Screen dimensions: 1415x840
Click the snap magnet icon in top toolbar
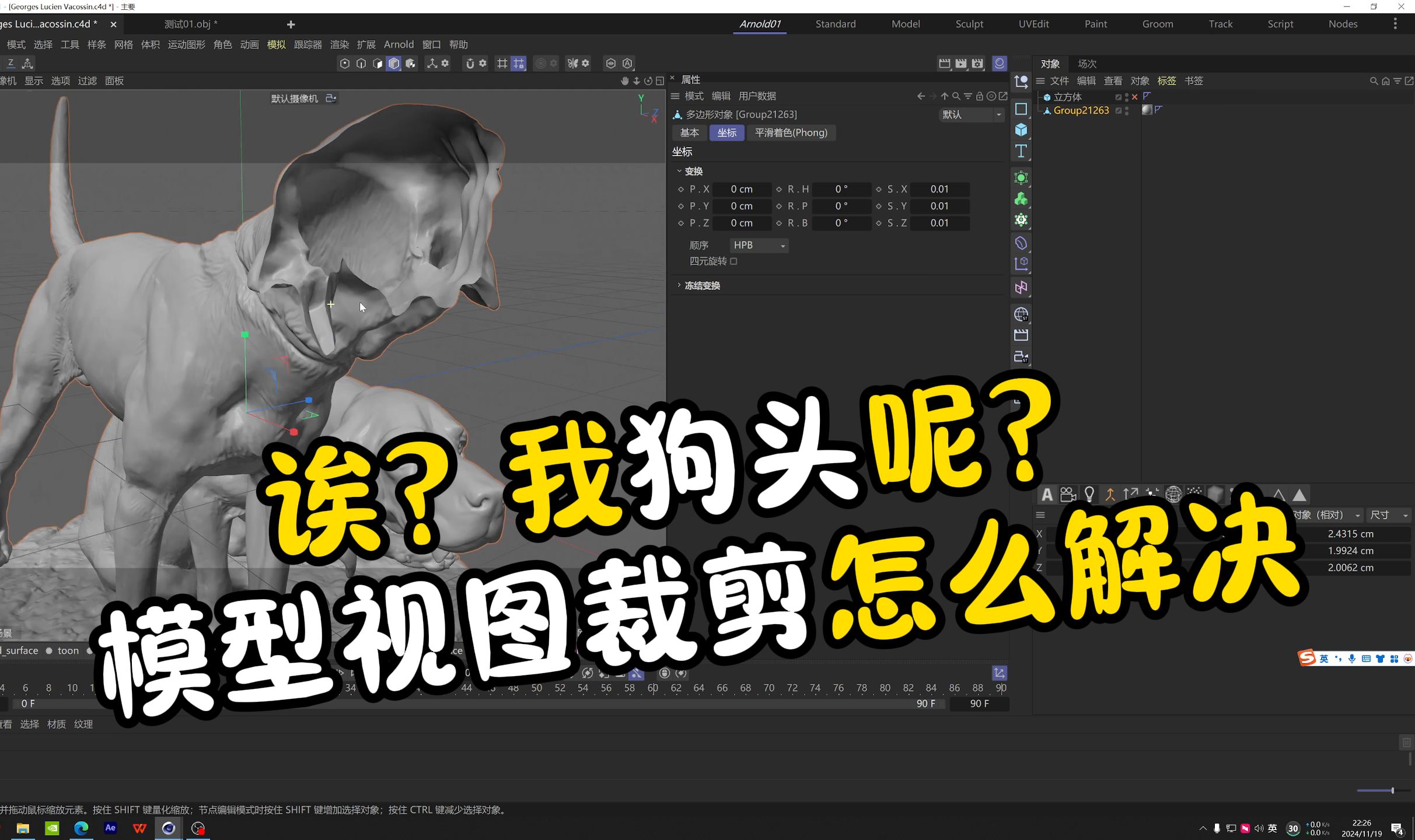click(470, 63)
